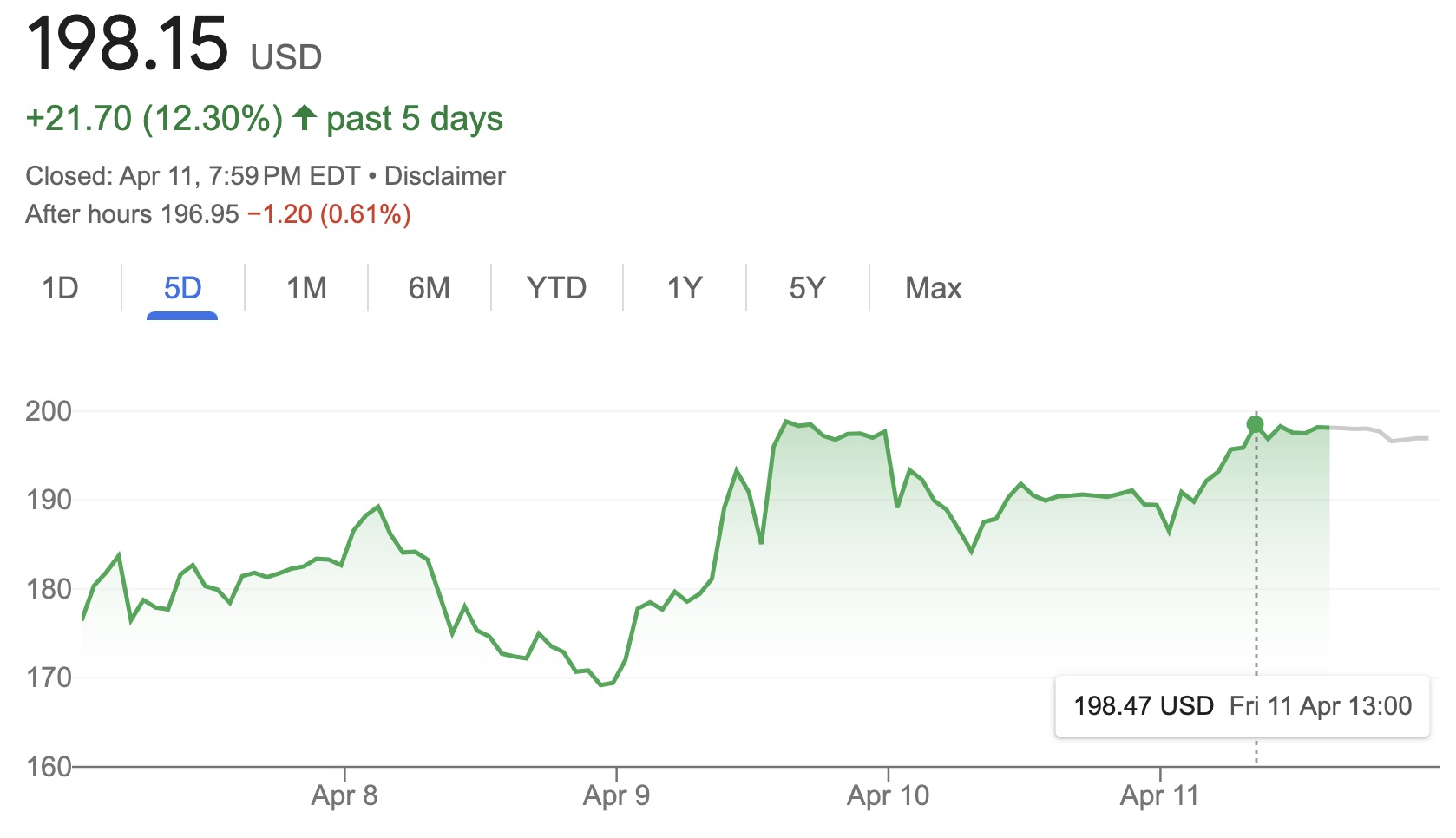
Task: Click the Apr 8 date axis label
Action: 344,795
